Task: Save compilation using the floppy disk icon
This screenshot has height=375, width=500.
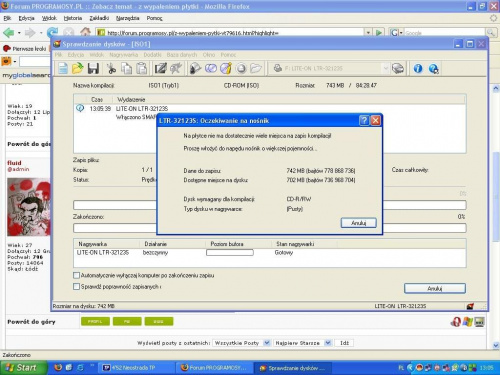Action: pos(93,68)
